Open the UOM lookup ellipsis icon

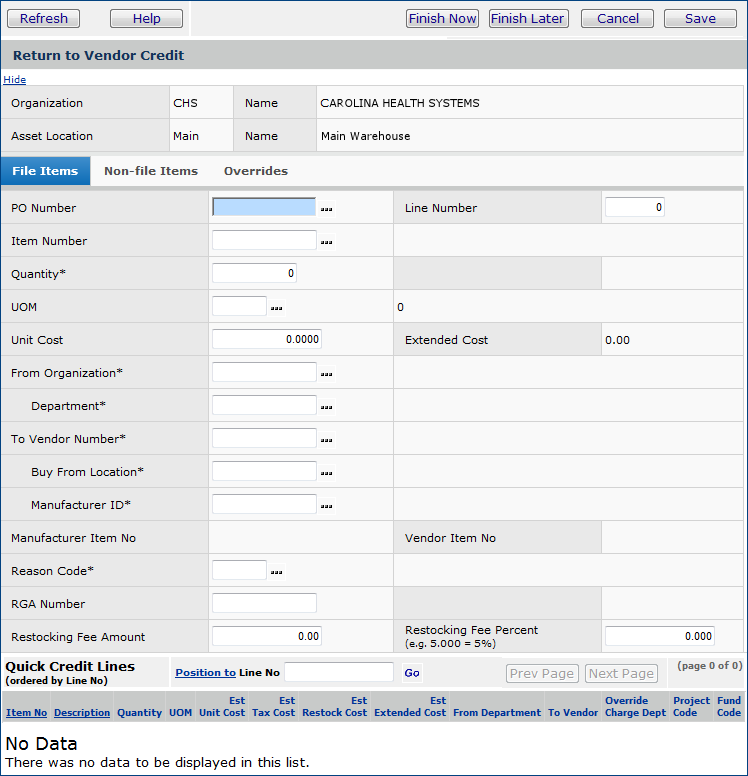276,308
